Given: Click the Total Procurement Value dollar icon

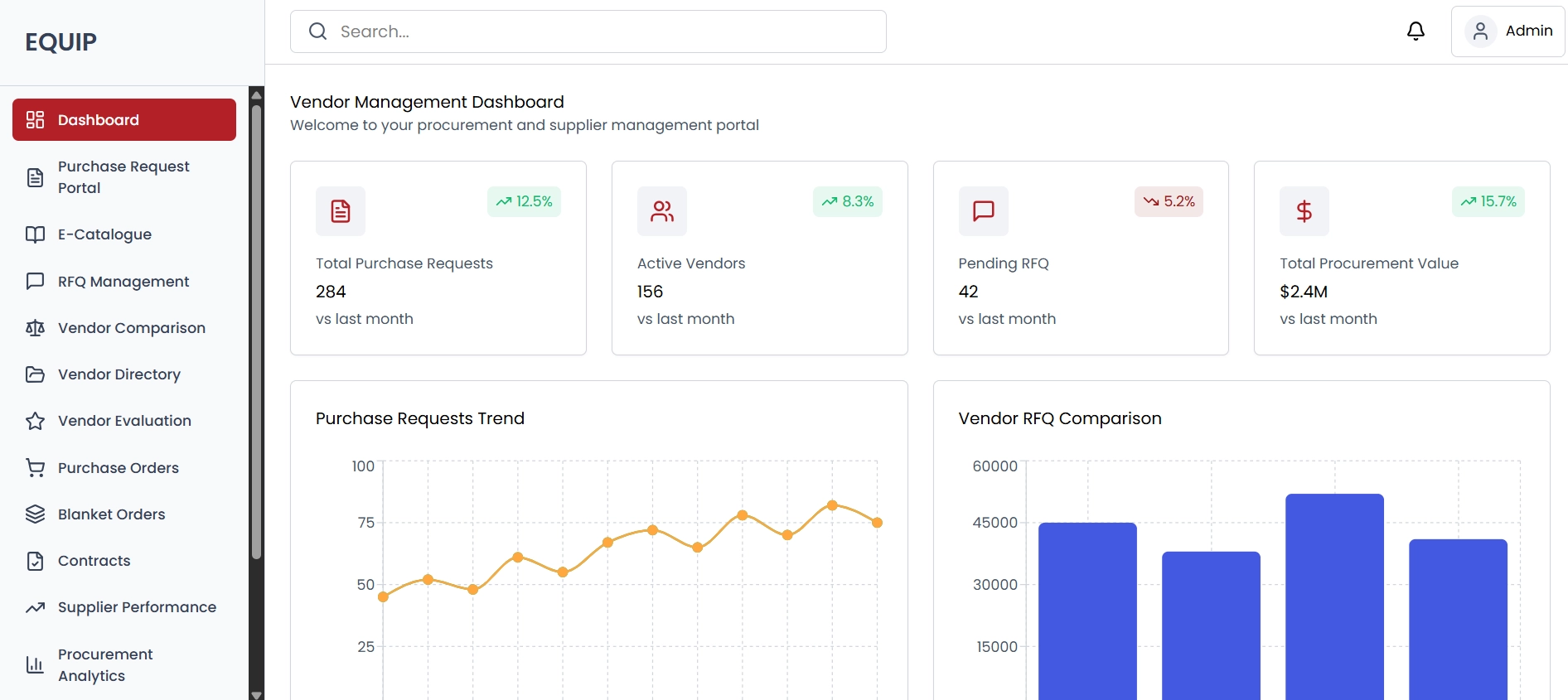Looking at the screenshot, I should tap(1304, 211).
